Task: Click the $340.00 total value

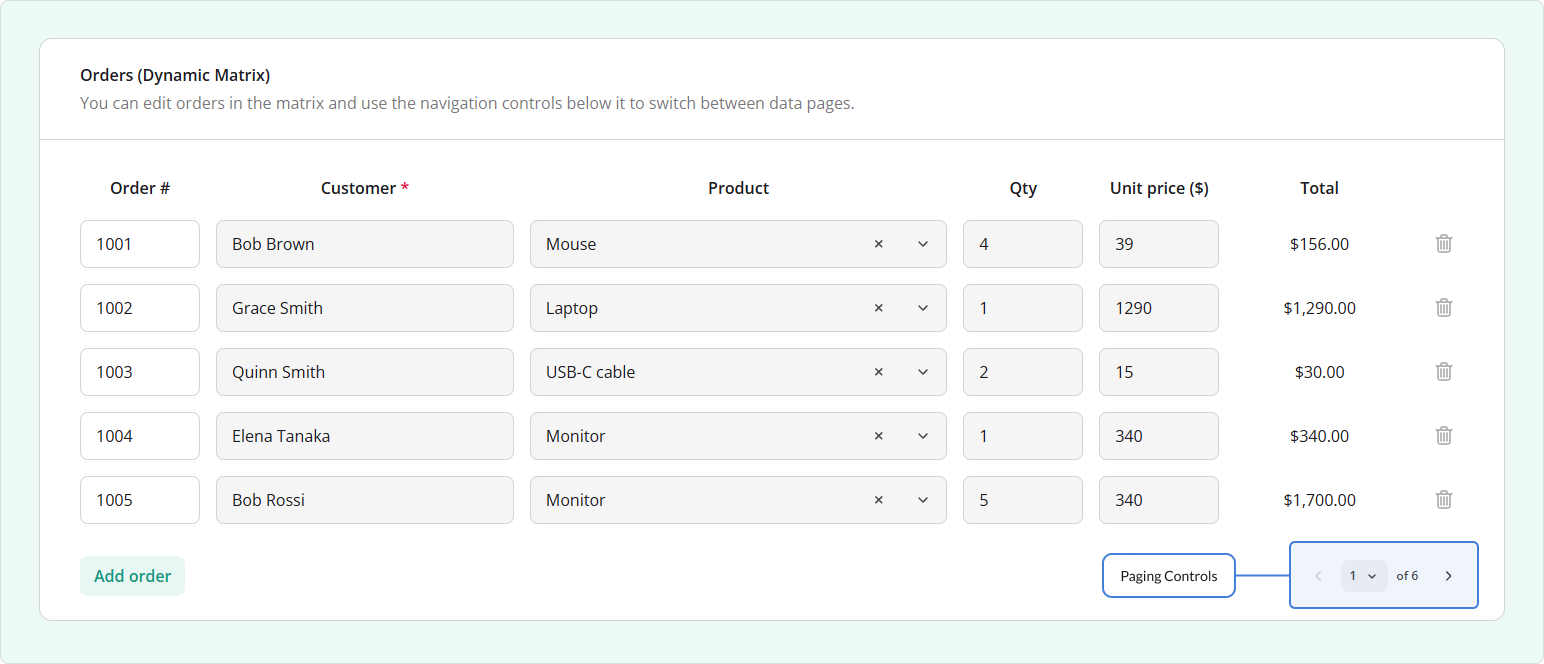Action: (1319, 436)
